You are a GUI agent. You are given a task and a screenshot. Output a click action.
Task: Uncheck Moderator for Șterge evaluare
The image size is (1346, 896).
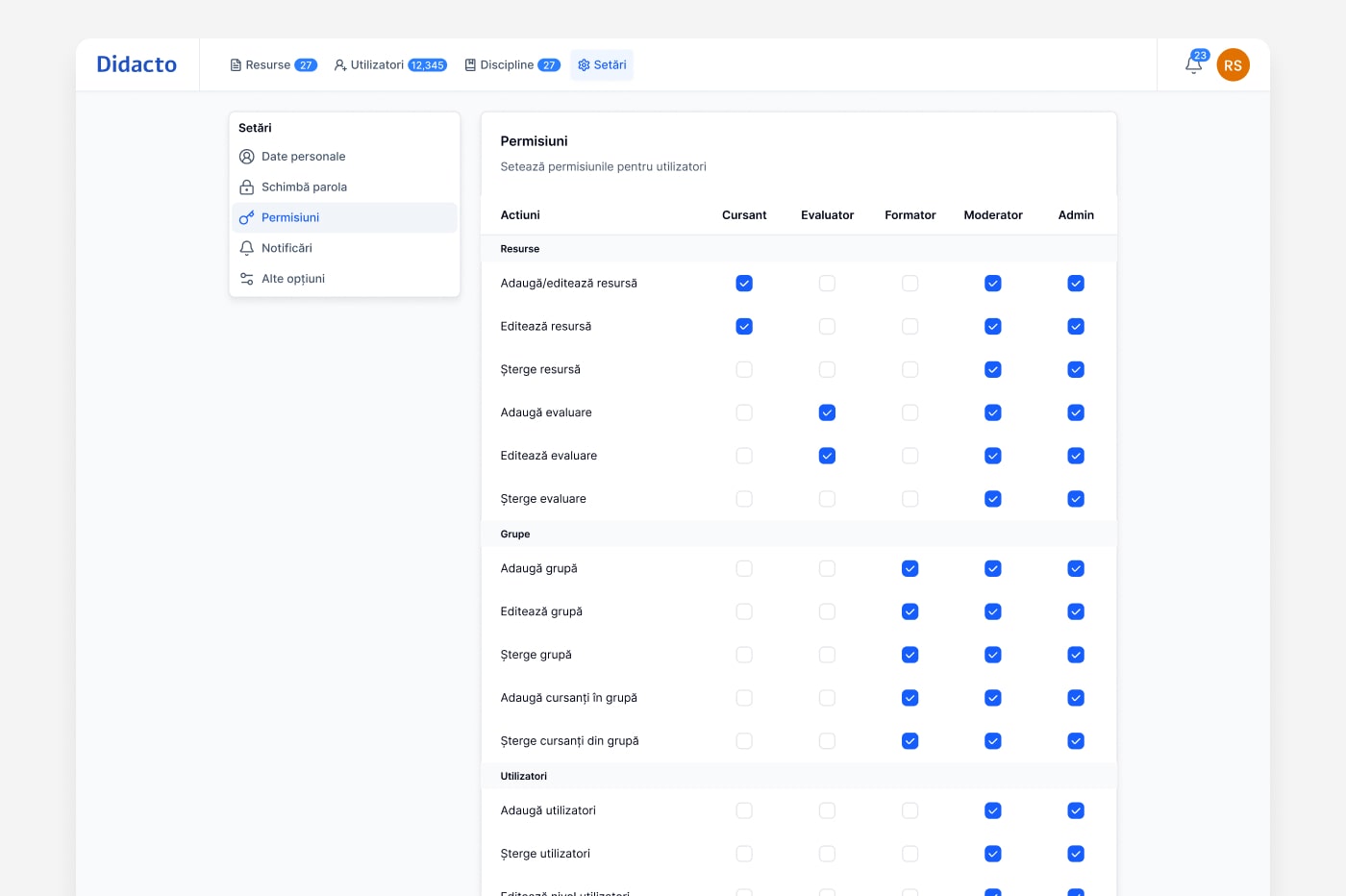993,499
